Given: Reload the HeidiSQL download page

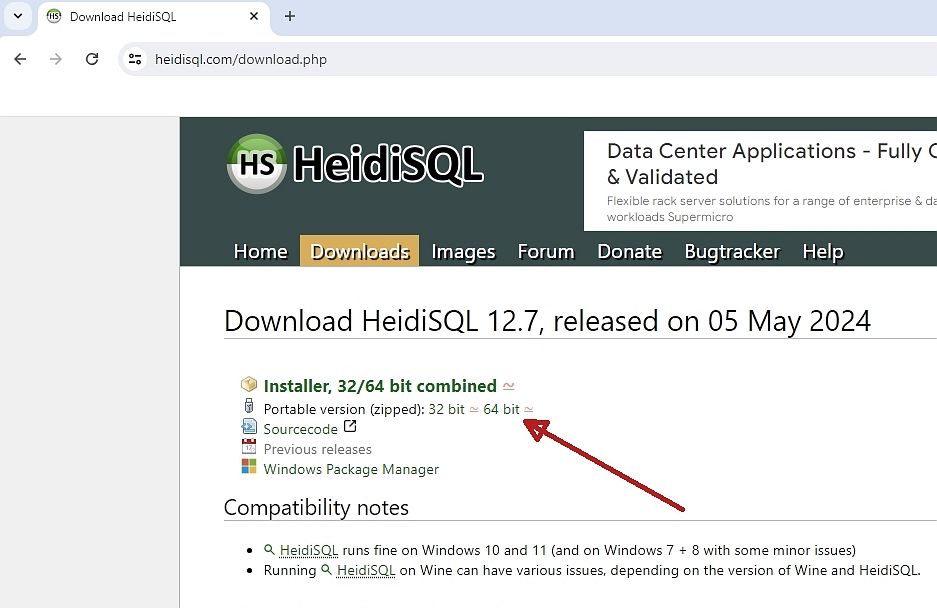Looking at the screenshot, I should point(92,59).
